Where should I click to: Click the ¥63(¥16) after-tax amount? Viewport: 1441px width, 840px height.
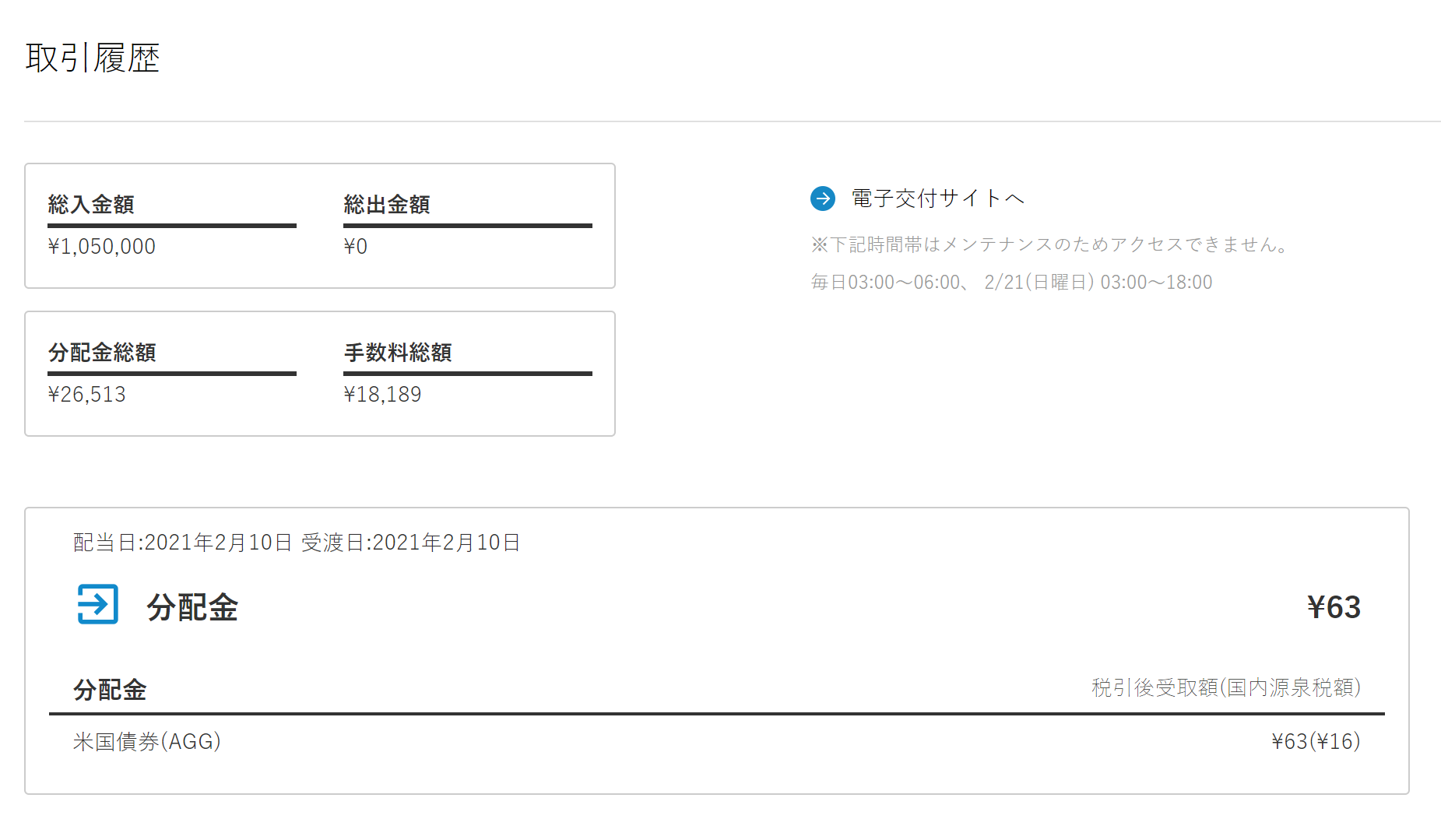point(1316,741)
